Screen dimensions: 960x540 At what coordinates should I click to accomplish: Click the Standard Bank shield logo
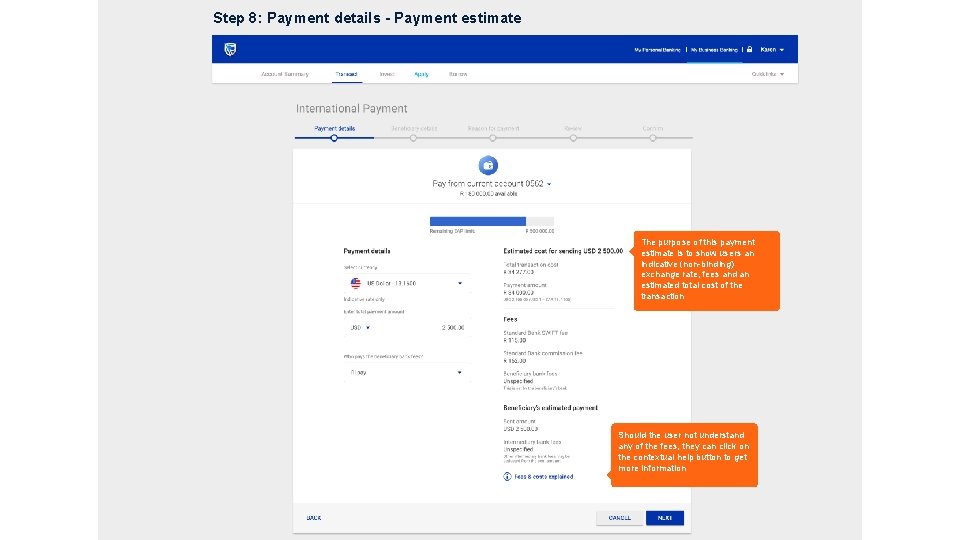tap(230, 50)
